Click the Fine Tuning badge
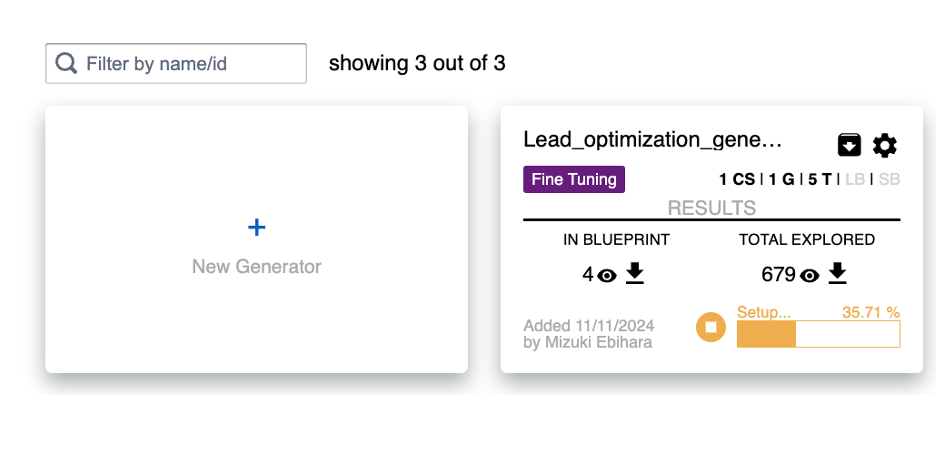 coord(574,180)
